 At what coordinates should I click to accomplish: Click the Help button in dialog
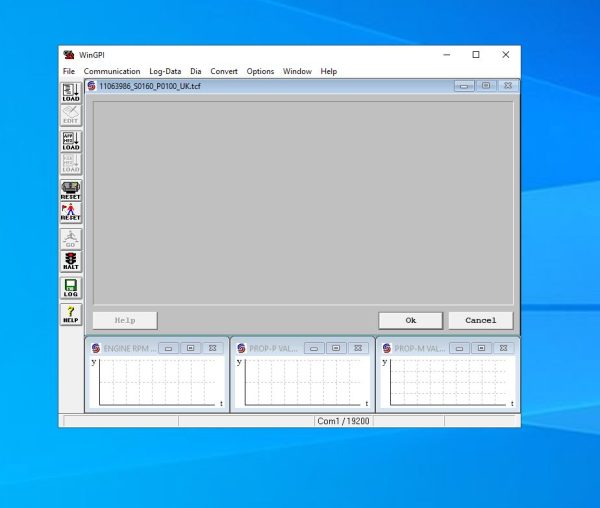[x=125, y=321]
